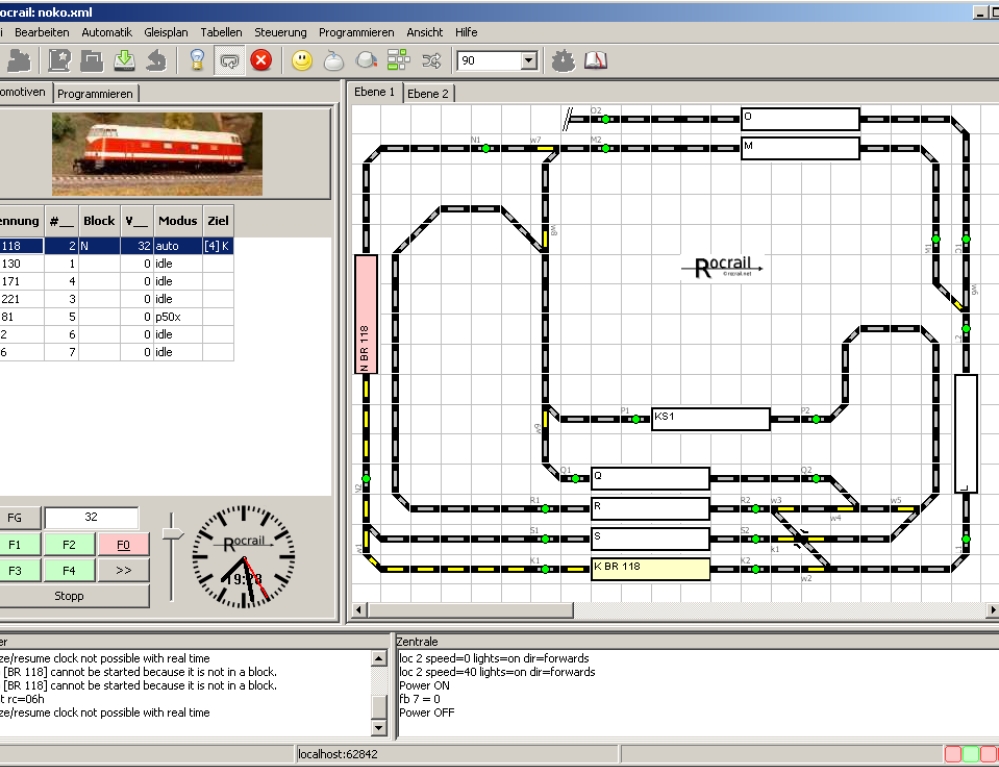Click block O on the track plan

800,119
